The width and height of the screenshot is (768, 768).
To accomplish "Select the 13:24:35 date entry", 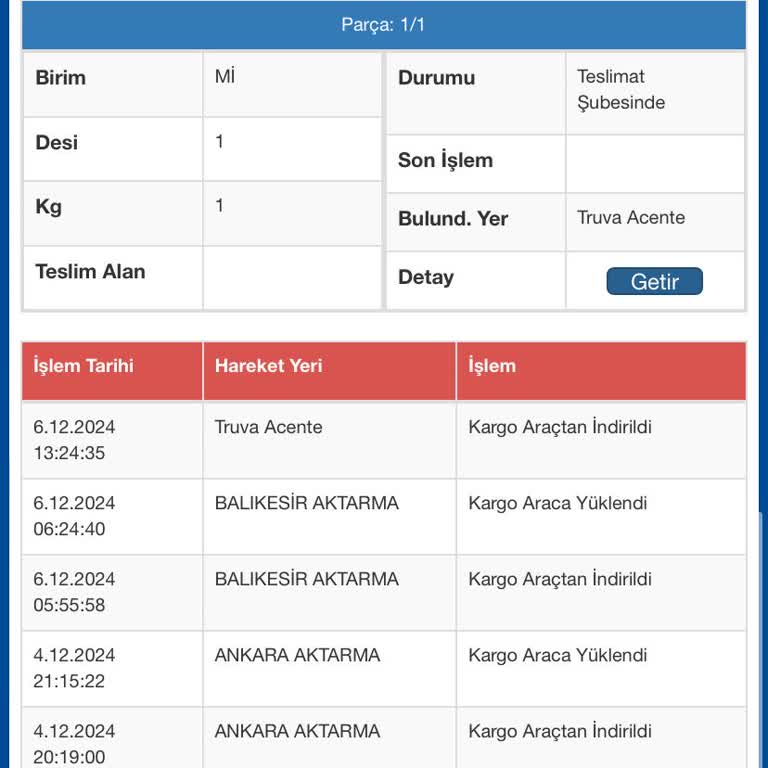I will 74,440.
